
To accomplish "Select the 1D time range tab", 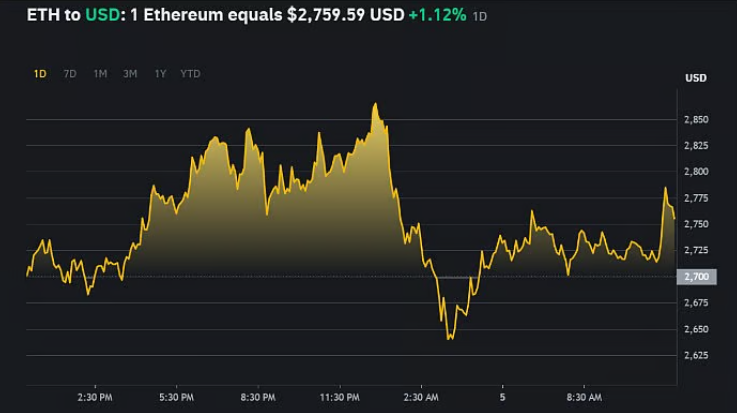I will tap(40, 74).
